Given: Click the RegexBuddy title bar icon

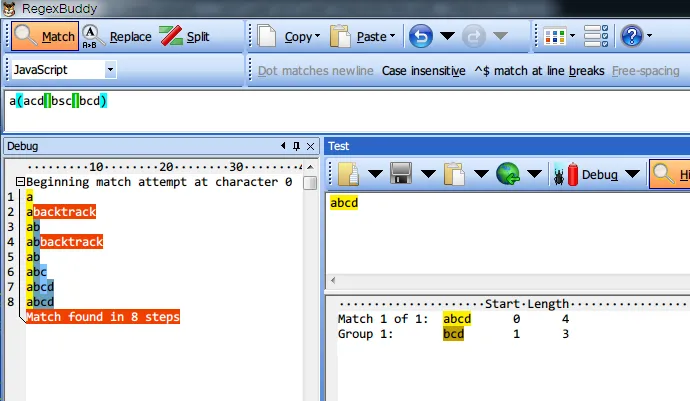Looking at the screenshot, I should tap(9, 9).
